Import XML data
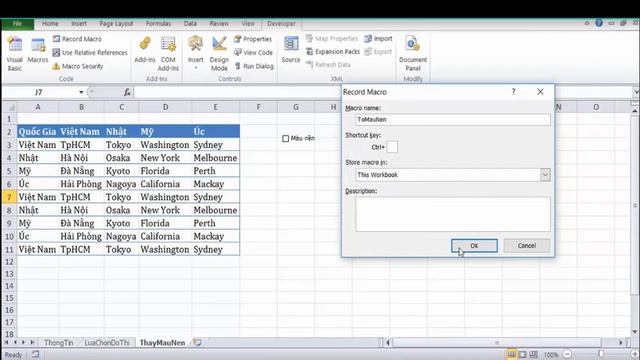Viewport: 640px width, 360px height. [x=378, y=38]
